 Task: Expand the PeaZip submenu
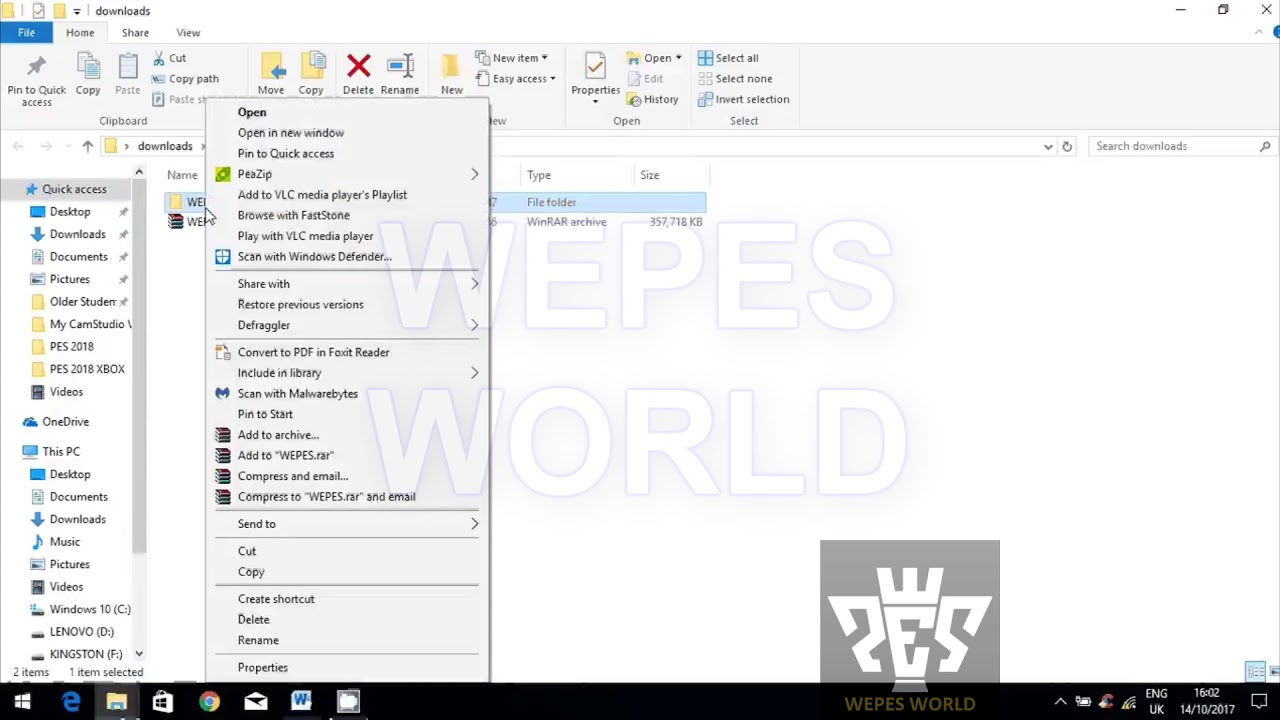pyautogui.click(x=474, y=174)
